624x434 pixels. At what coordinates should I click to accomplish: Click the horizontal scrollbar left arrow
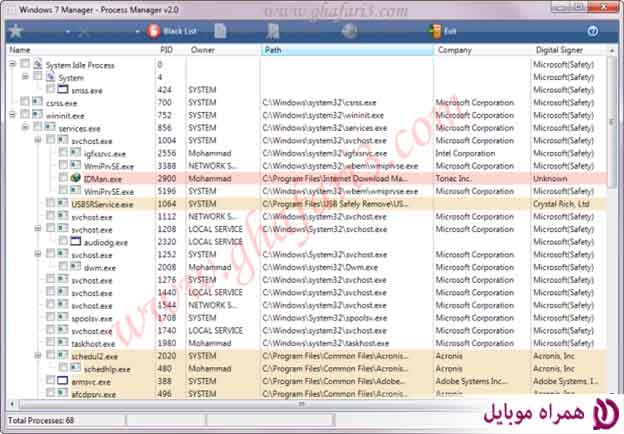12,404
